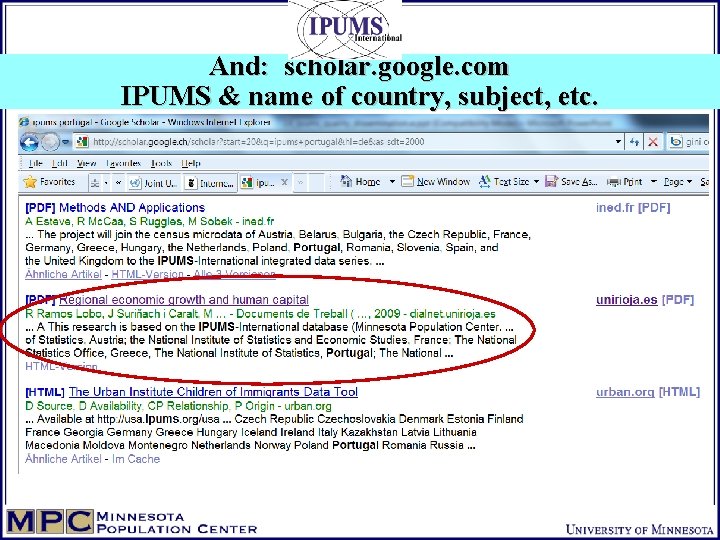Click Ähnliche Artikel under Urban Institute result
Image resolution: width=720 pixels, height=540 pixels.
point(63,459)
